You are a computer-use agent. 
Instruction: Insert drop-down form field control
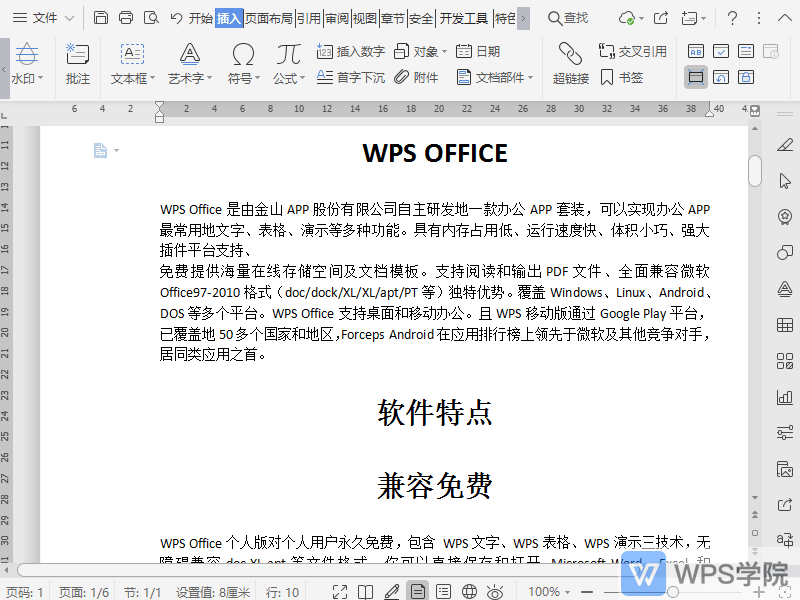[746, 52]
